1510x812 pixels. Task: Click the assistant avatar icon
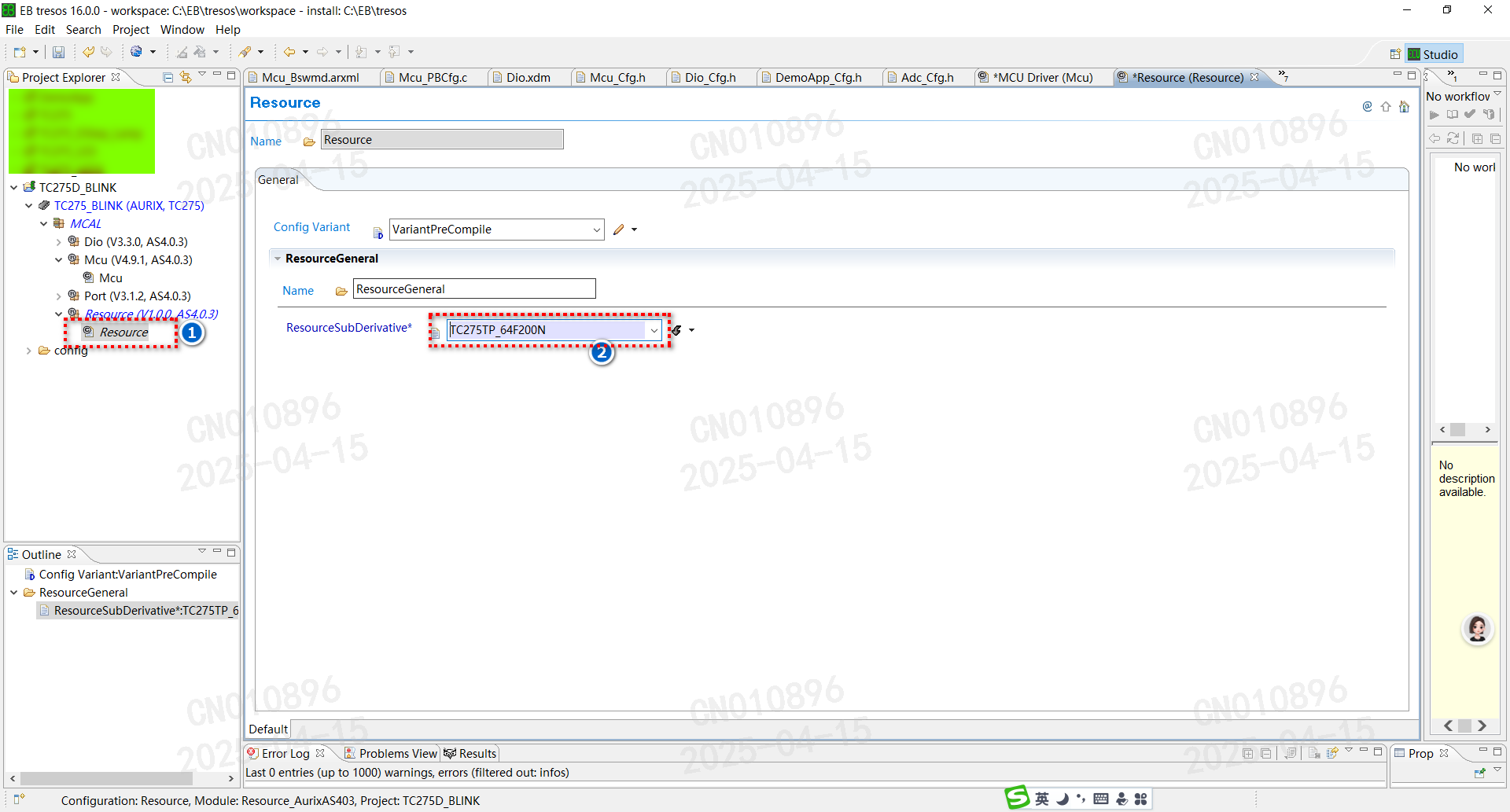point(1478,629)
